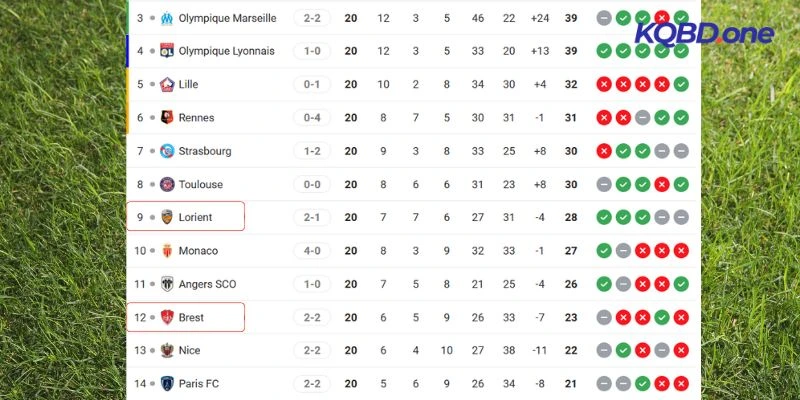Click the Nice club crest
This screenshot has width=800, height=400.
coord(167,350)
